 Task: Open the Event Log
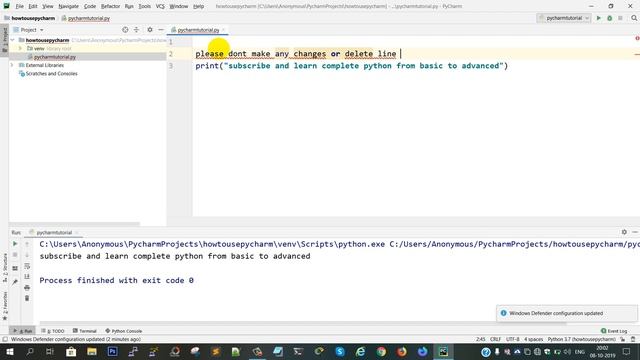tap(614, 331)
